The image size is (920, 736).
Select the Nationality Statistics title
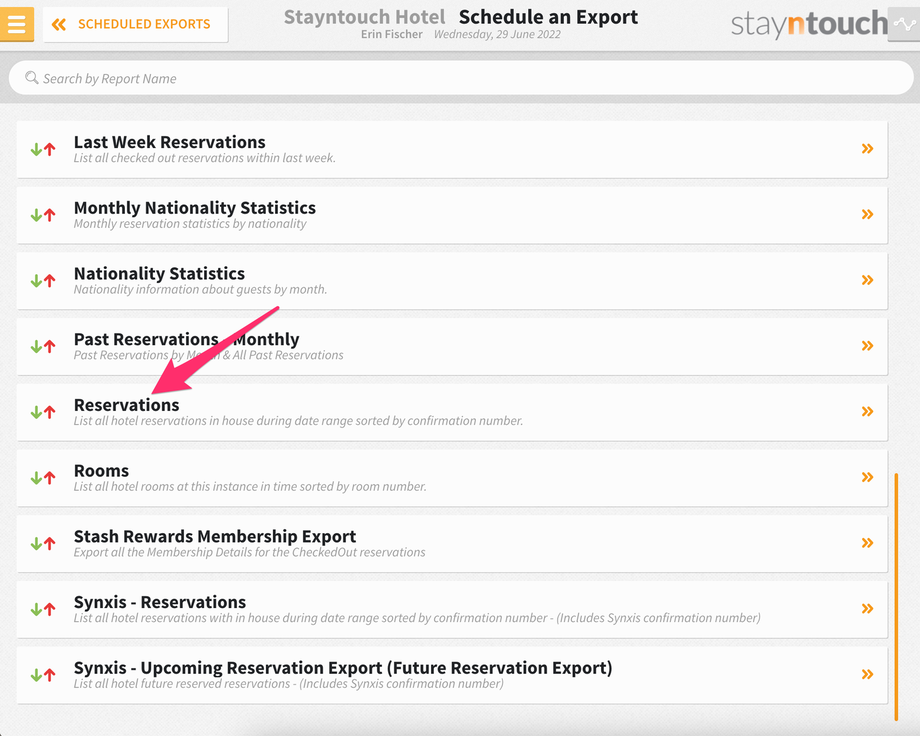pos(159,274)
